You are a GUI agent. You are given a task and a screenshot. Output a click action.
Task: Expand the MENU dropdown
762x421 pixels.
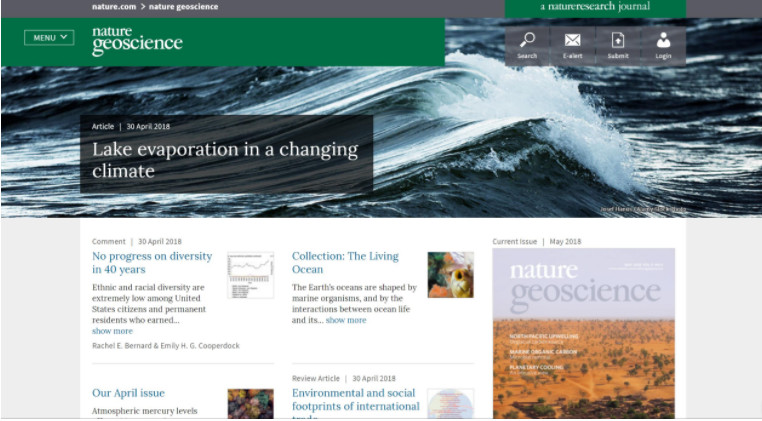pos(49,37)
